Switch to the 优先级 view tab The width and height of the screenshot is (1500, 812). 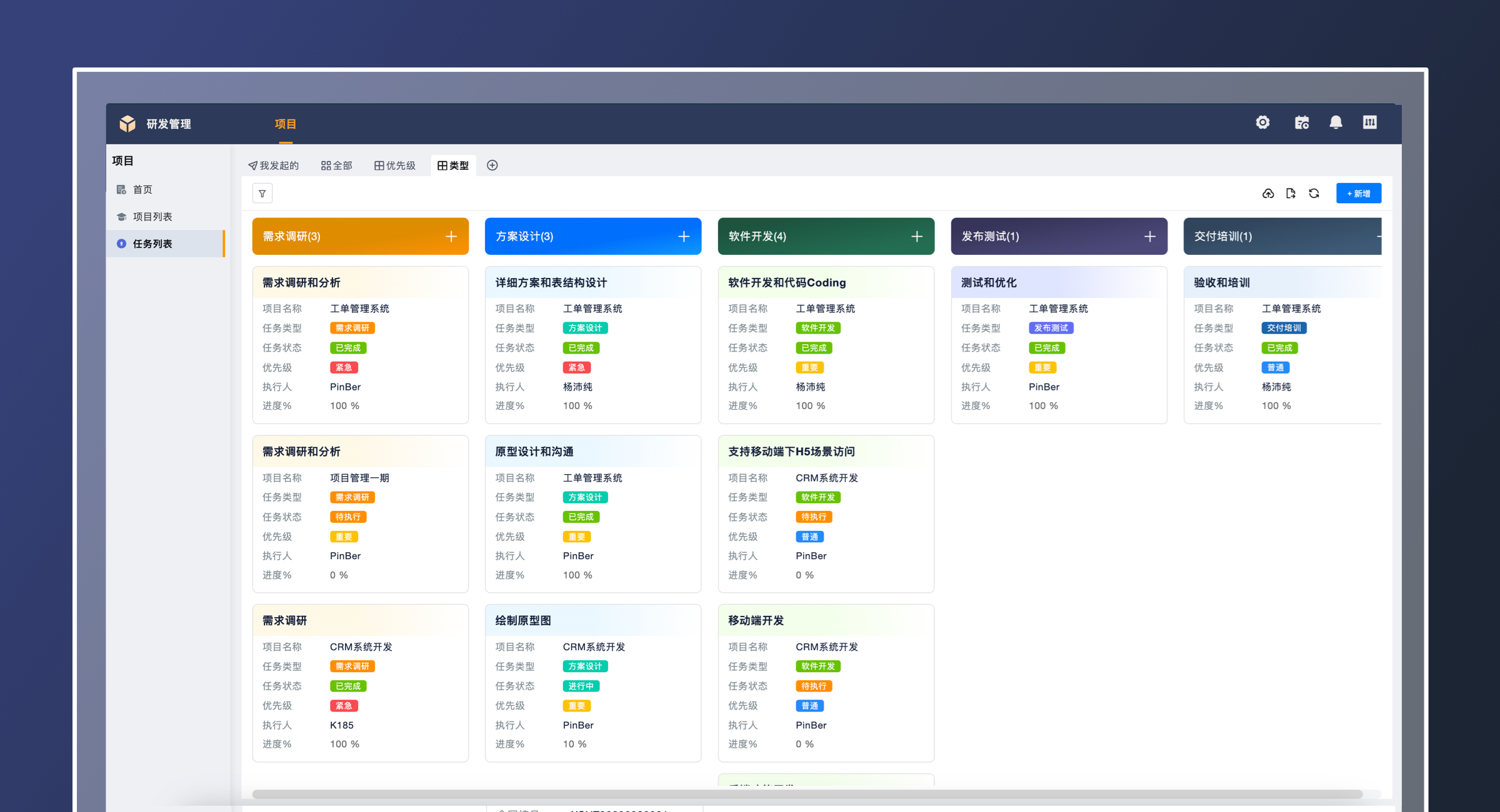(395, 166)
